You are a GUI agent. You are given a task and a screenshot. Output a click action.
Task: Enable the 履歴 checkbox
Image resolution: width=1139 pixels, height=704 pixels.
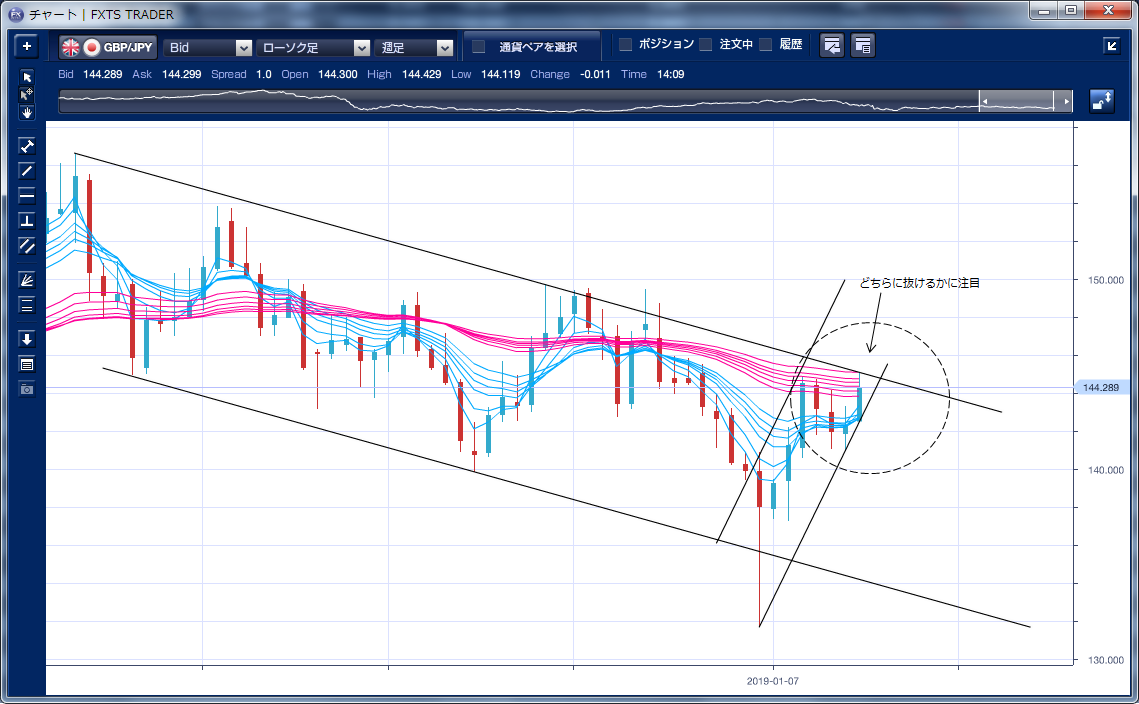(766, 45)
